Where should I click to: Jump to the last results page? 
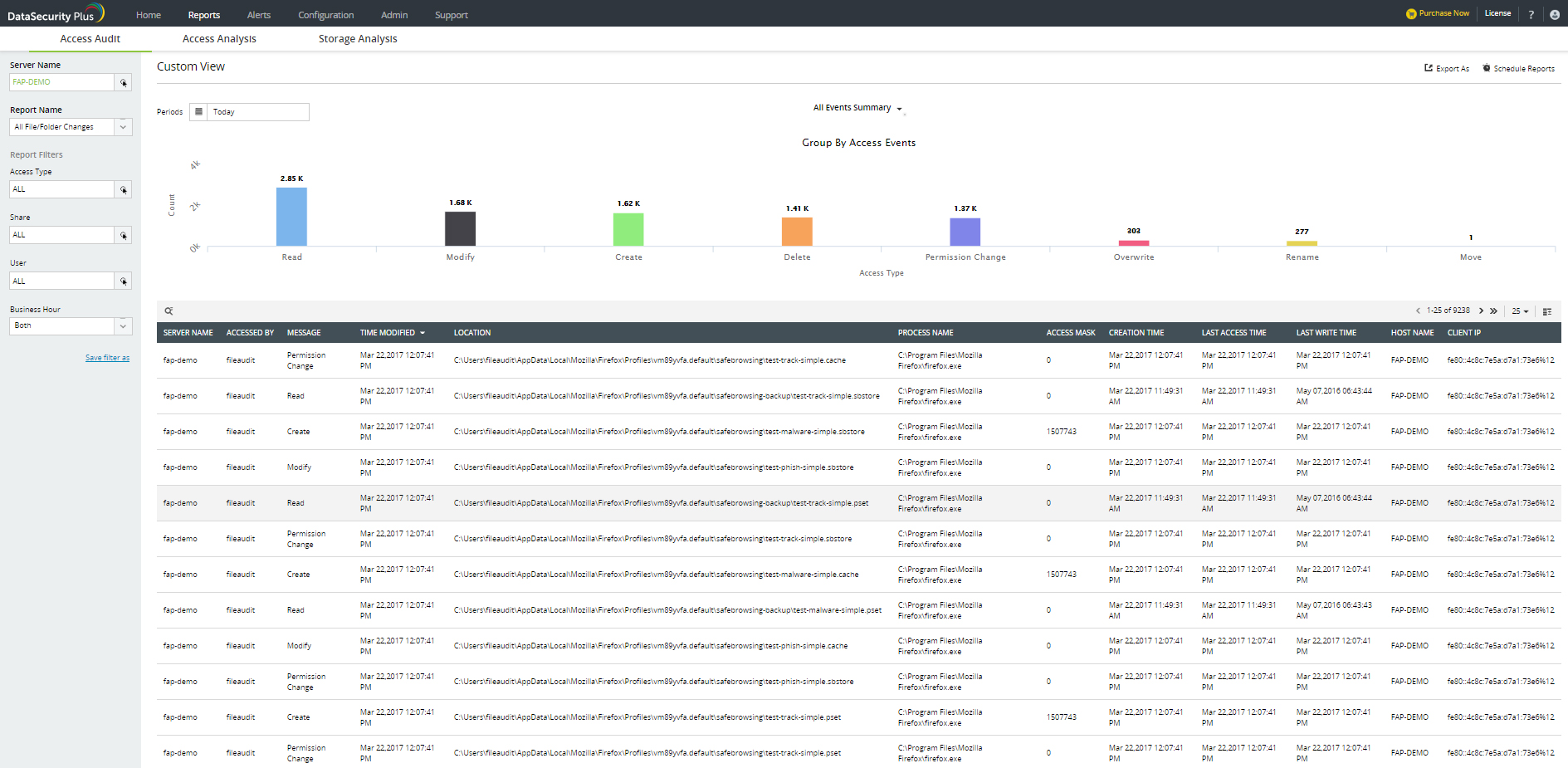[x=1493, y=311]
